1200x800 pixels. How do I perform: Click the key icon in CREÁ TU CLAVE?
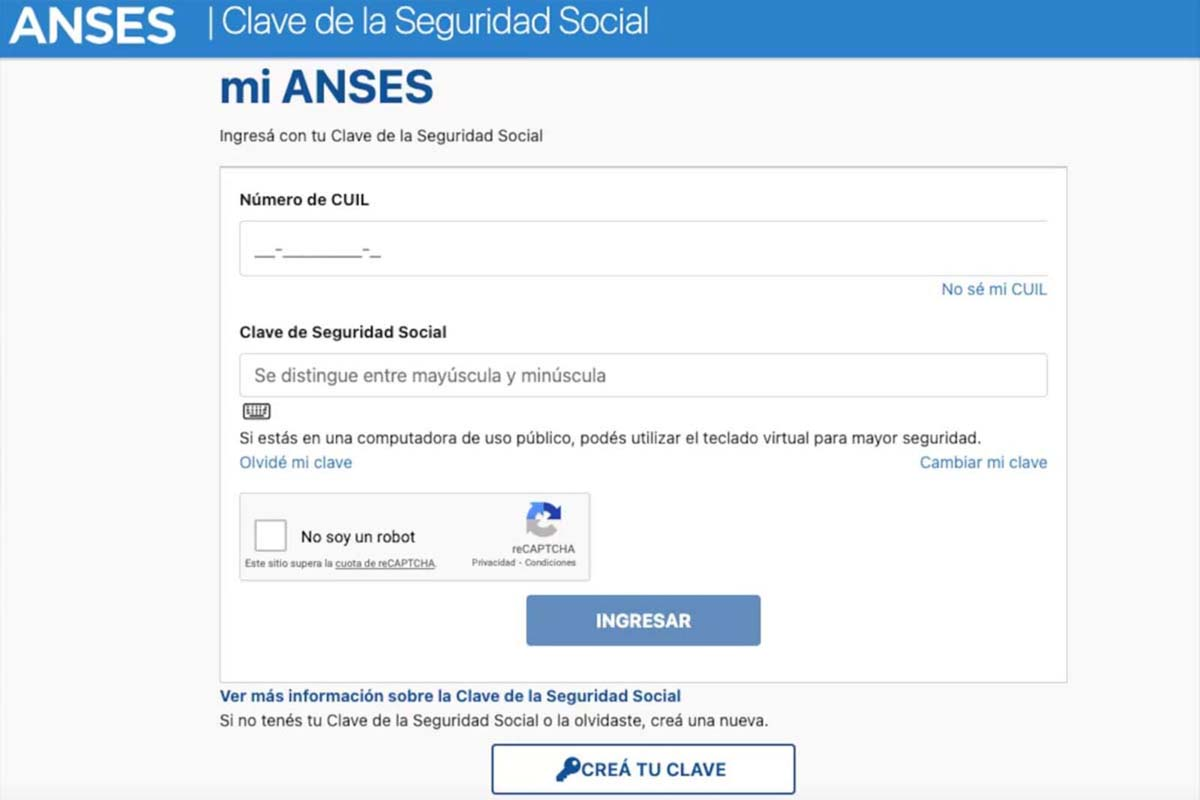[567, 769]
